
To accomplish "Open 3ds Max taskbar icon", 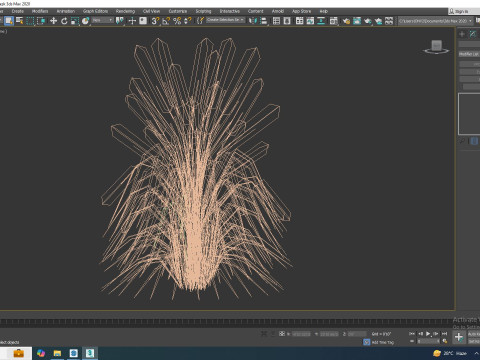I will [x=90, y=353].
